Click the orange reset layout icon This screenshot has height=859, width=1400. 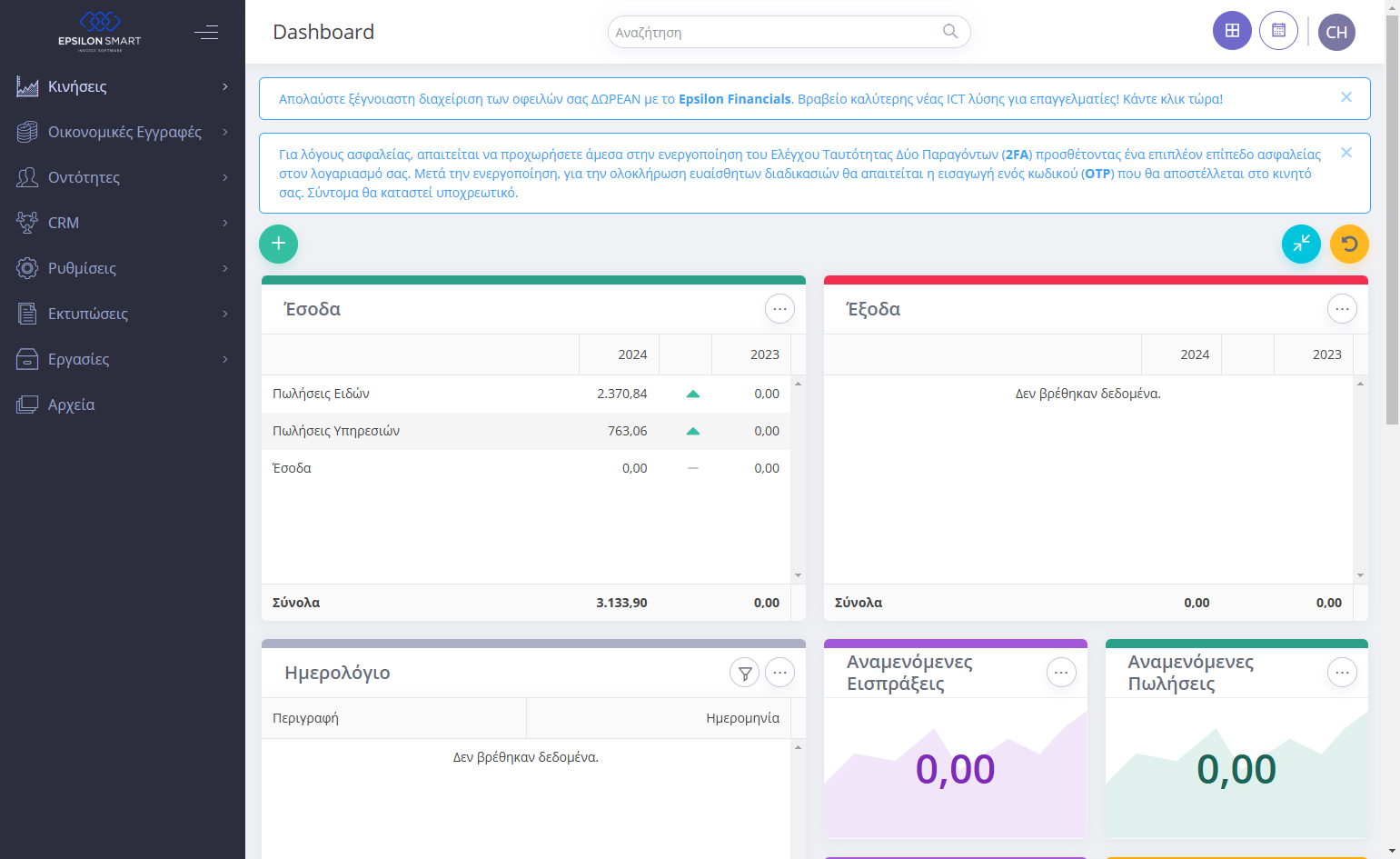1349,244
